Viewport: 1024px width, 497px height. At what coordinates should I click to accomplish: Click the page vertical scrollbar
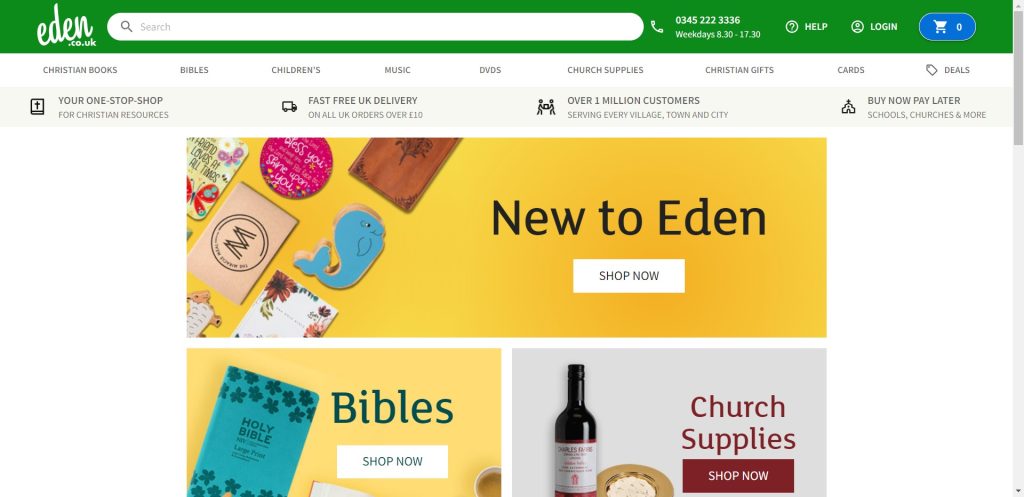1018,248
